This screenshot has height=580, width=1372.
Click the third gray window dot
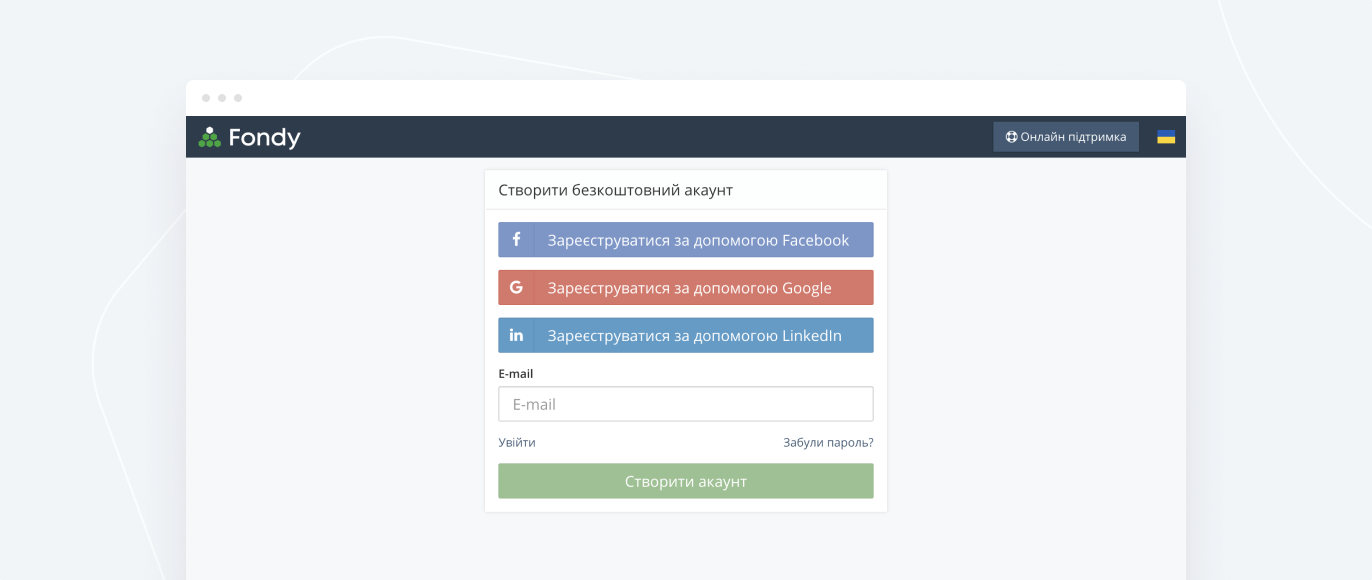238,98
